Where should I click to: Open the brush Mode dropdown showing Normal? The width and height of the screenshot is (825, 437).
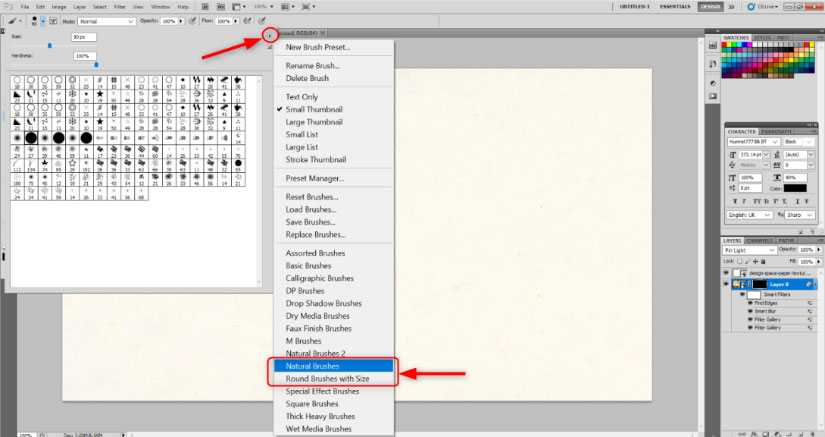click(x=107, y=22)
